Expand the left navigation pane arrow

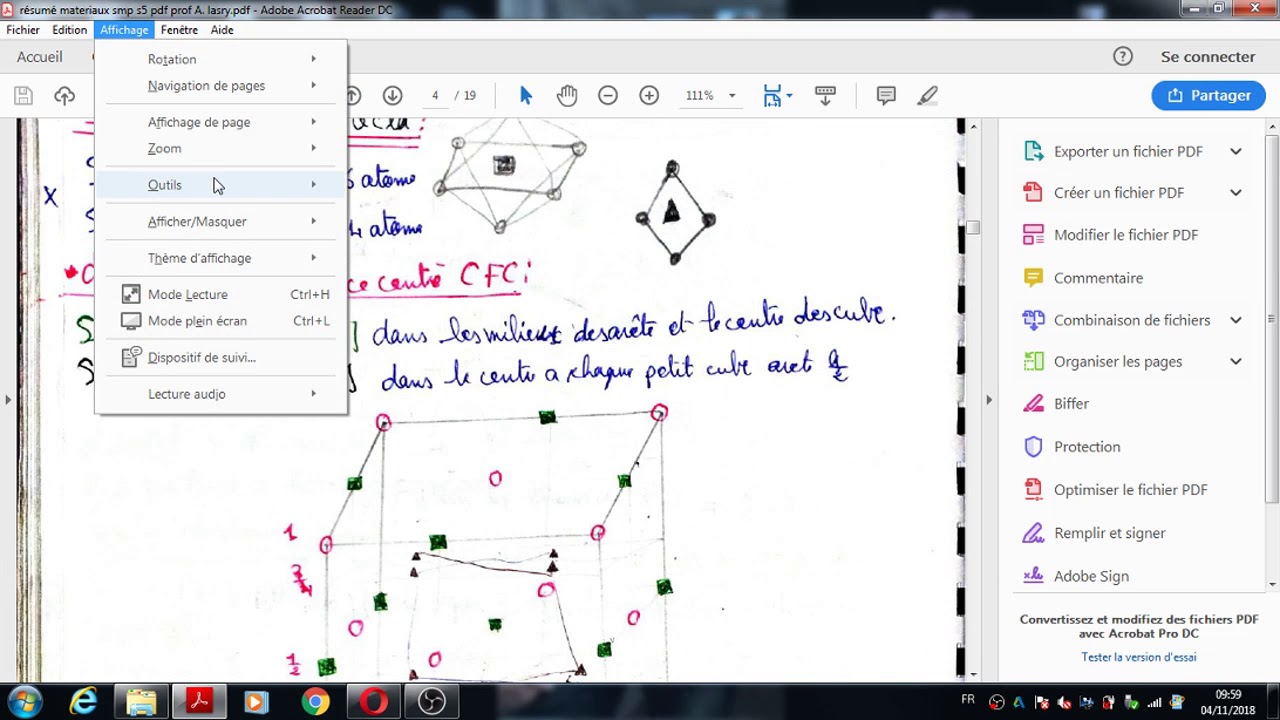tap(8, 400)
